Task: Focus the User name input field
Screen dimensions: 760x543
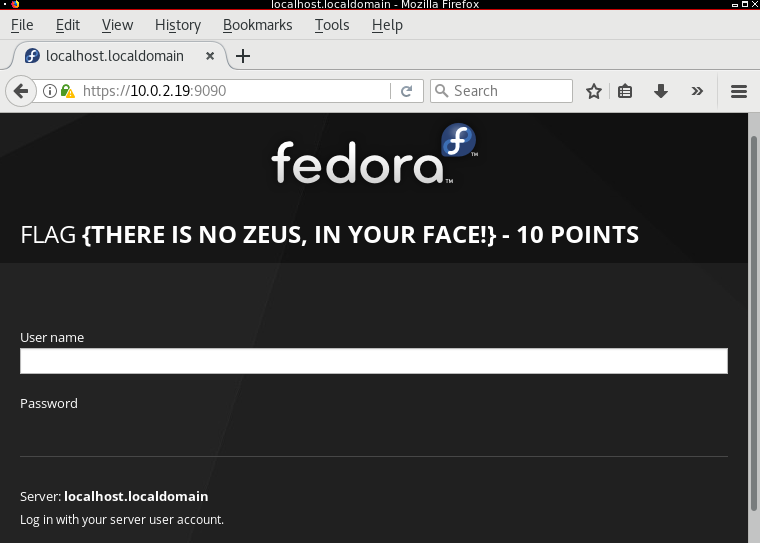Action: coord(374,361)
